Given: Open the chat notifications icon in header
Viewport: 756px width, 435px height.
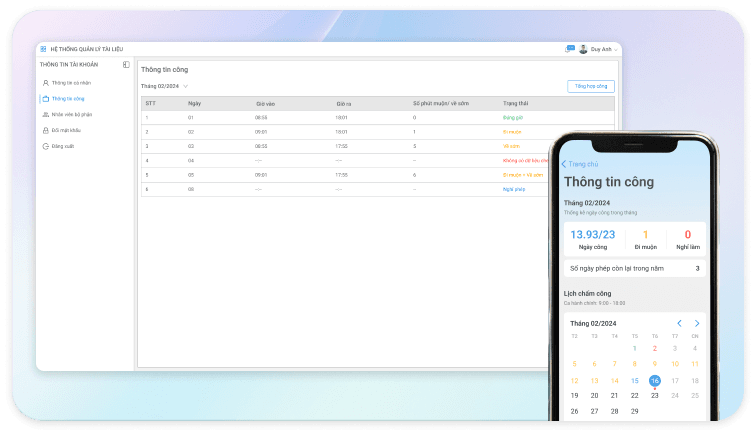Looking at the screenshot, I should [570, 48].
